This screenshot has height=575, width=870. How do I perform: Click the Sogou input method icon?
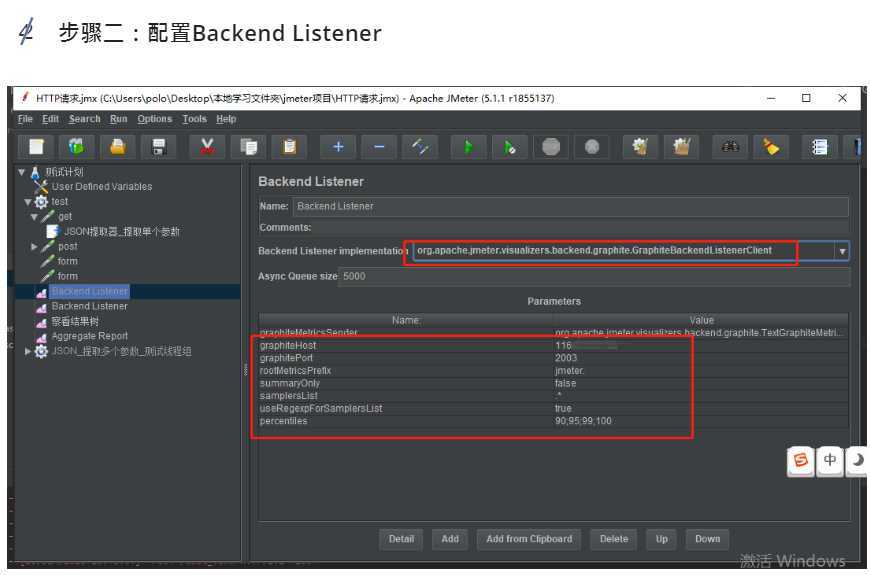pyautogui.click(x=801, y=461)
